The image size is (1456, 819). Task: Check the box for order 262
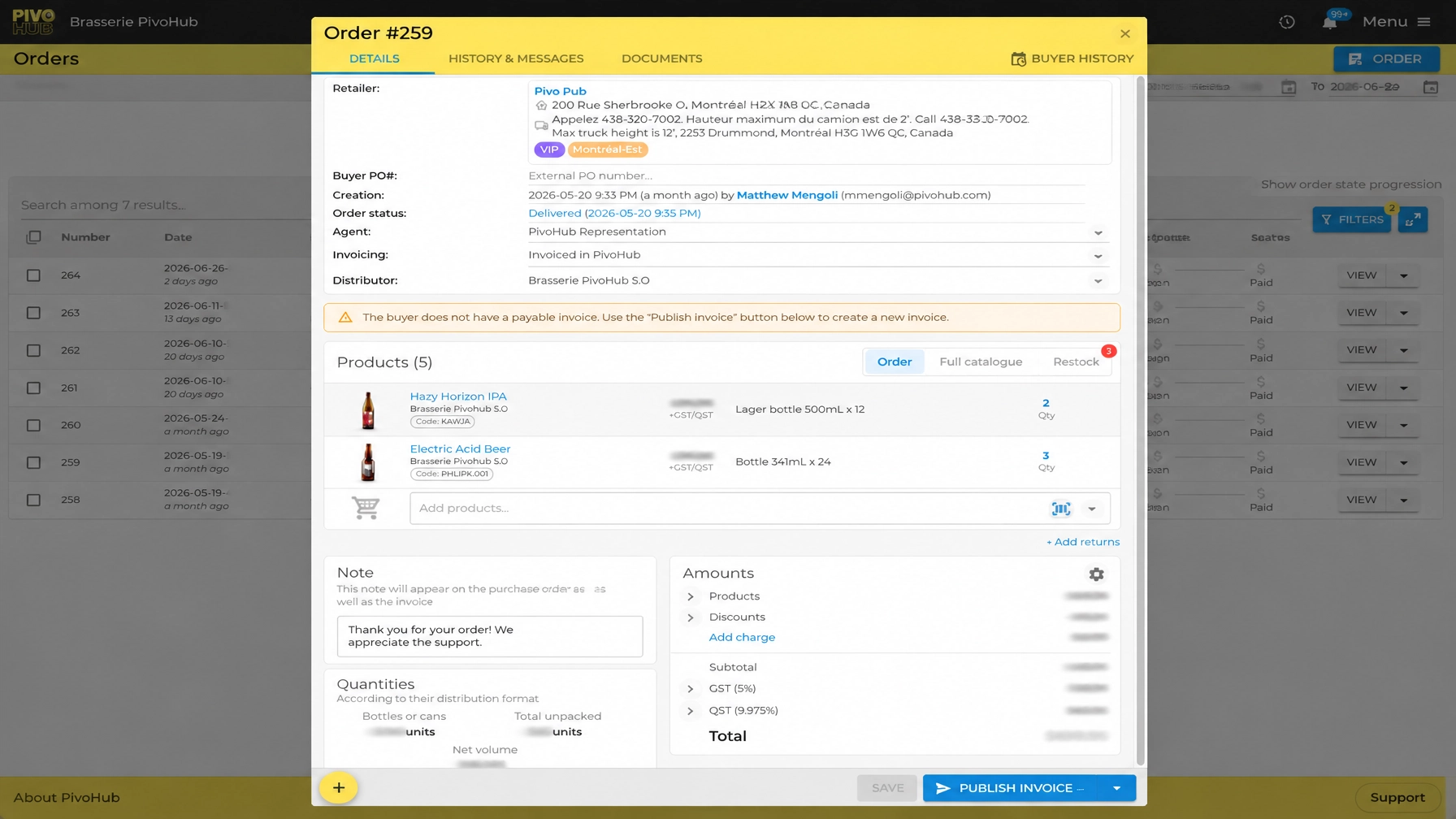[33, 350]
